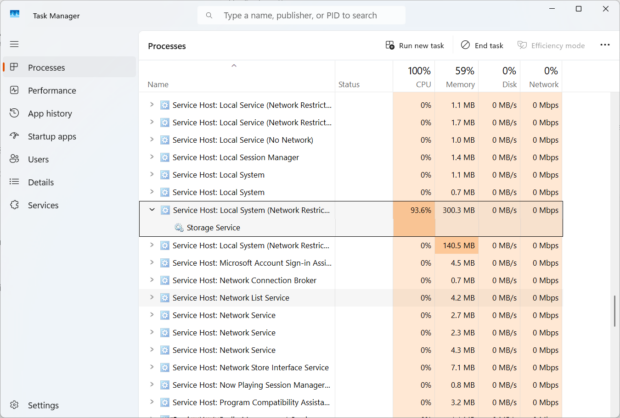Expand Service Host: Microsoft Account Sign-in Assistant
620x418 pixels.
point(151,263)
